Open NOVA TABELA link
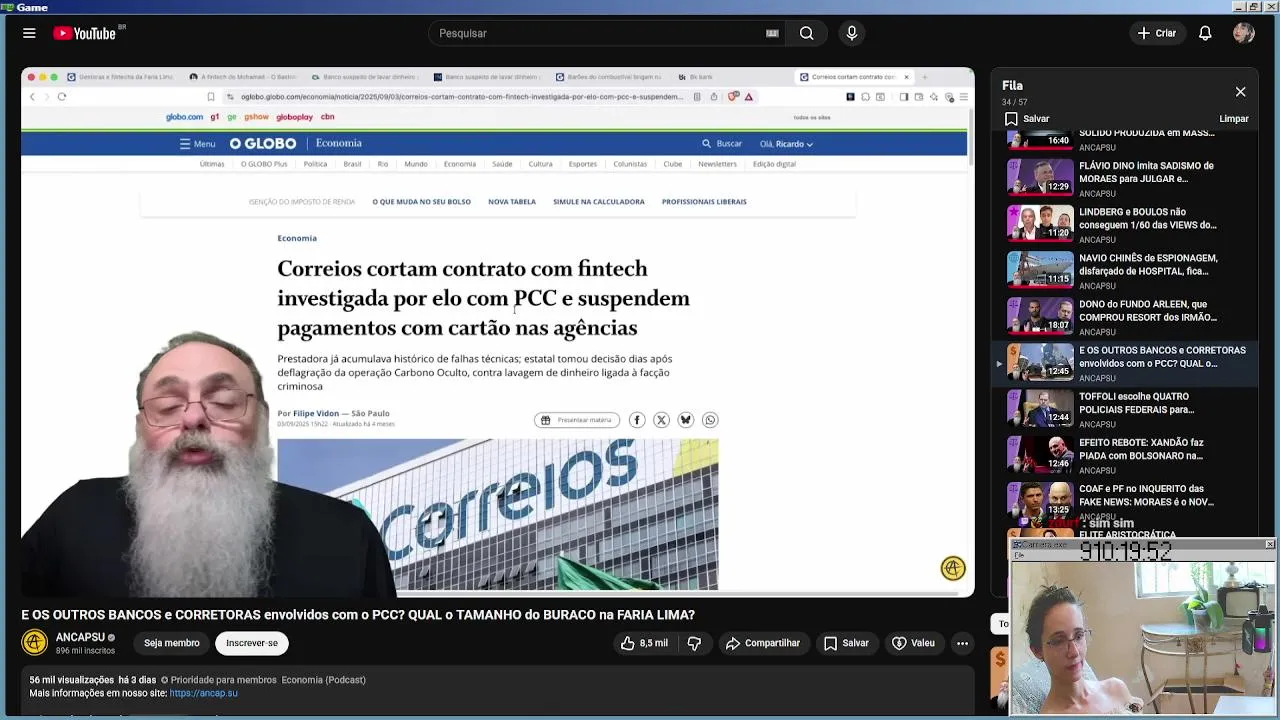Screen dimensions: 1280x720 (512, 202)
